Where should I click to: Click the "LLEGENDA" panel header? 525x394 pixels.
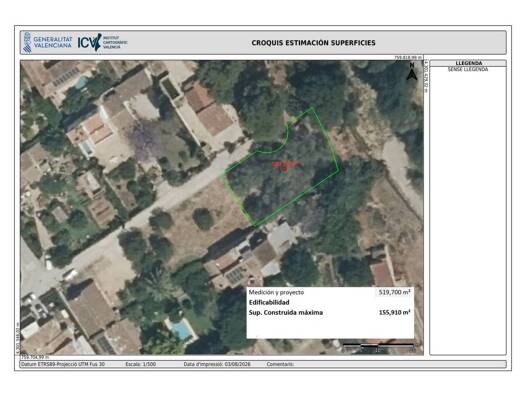pos(468,63)
